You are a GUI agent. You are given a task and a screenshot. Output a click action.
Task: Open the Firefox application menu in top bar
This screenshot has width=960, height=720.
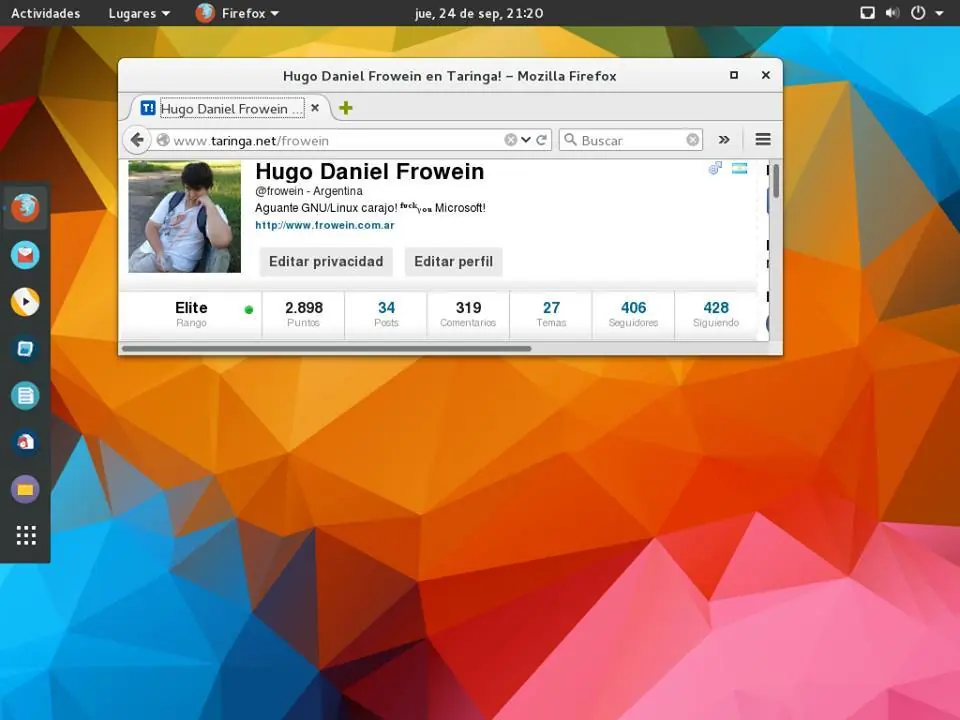tap(238, 13)
